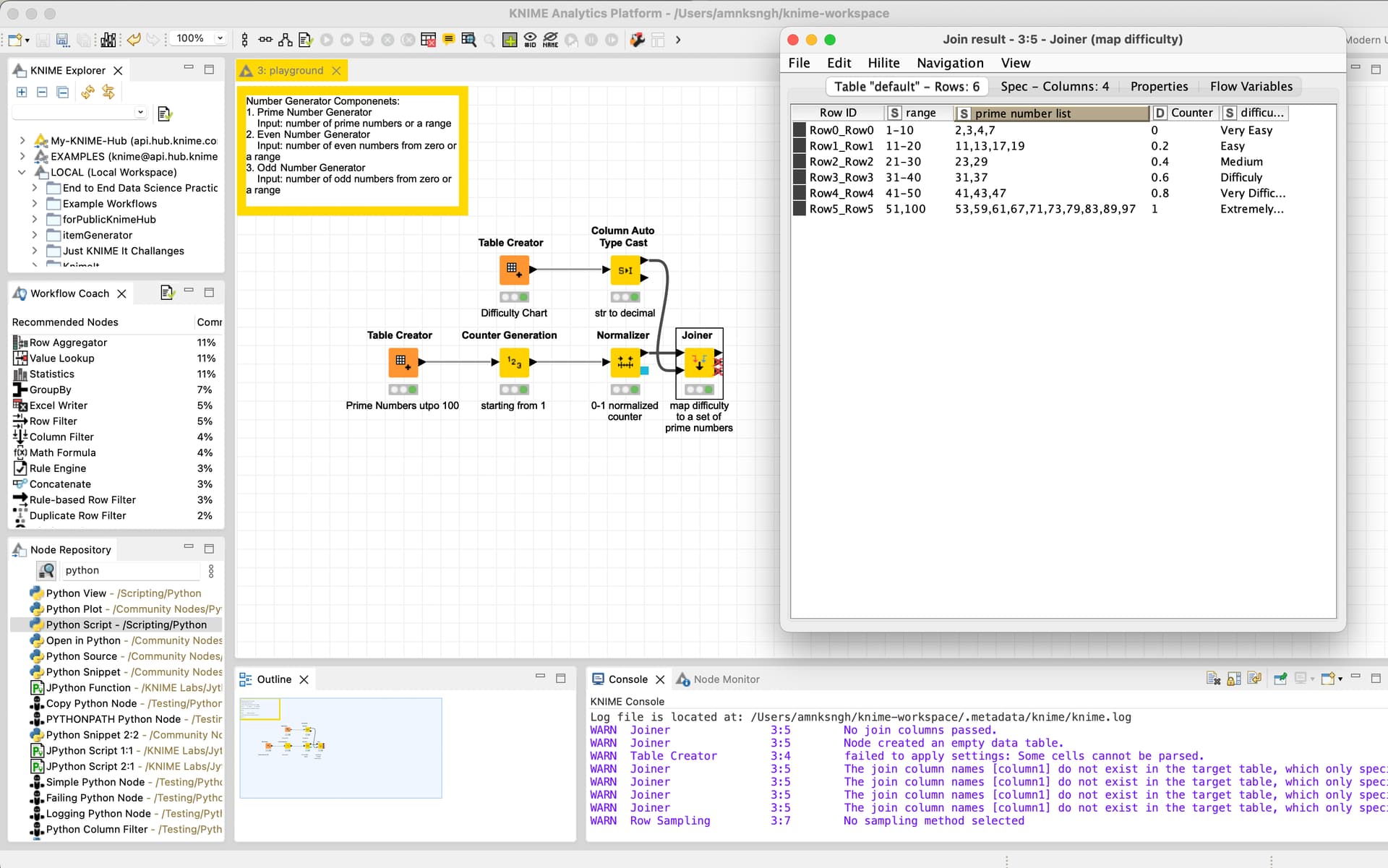This screenshot has width=1388, height=868.
Task: Open Navigation menu in Join result window
Action: tap(950, 63)
